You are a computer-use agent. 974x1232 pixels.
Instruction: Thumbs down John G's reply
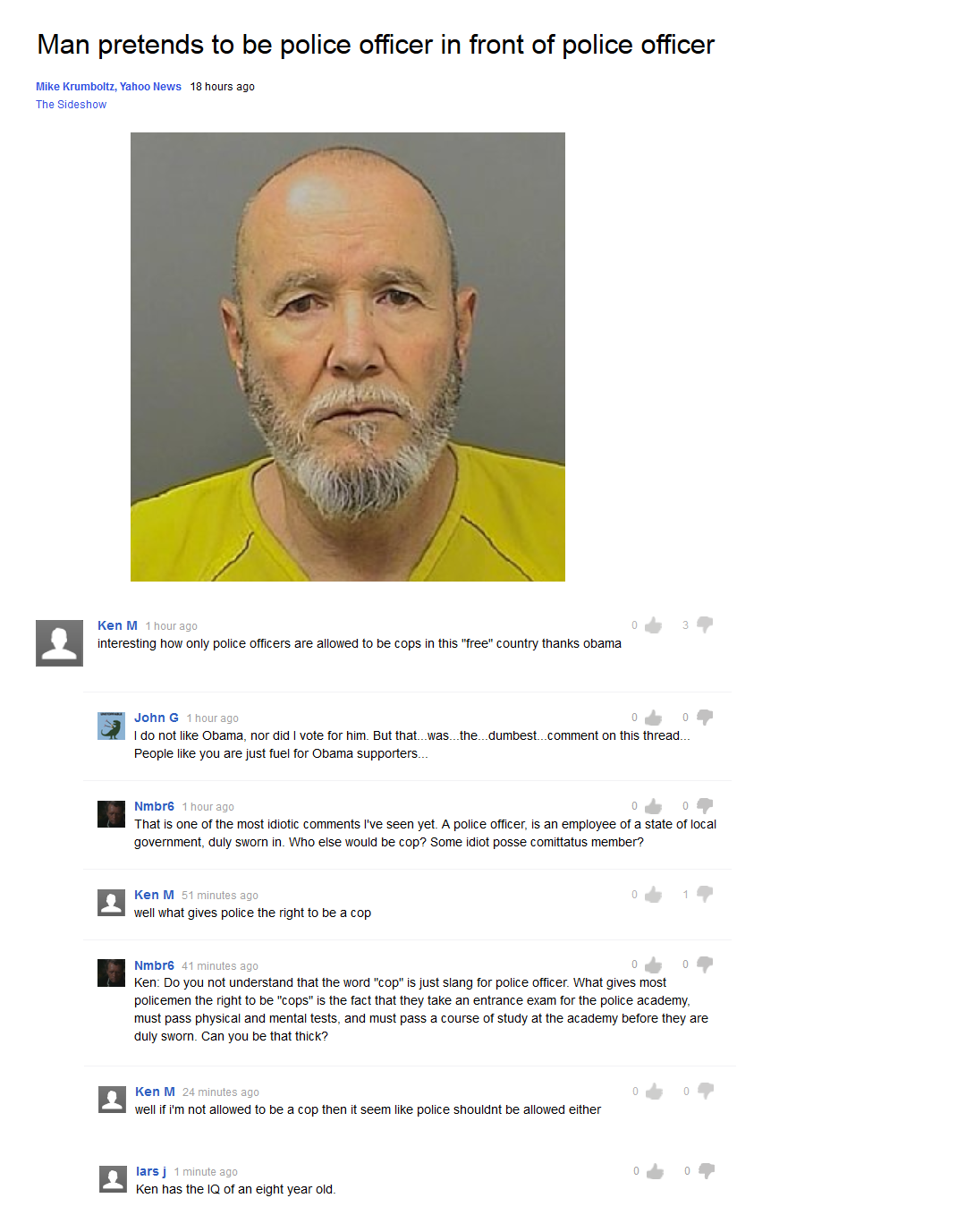click(x=705, y=718)
